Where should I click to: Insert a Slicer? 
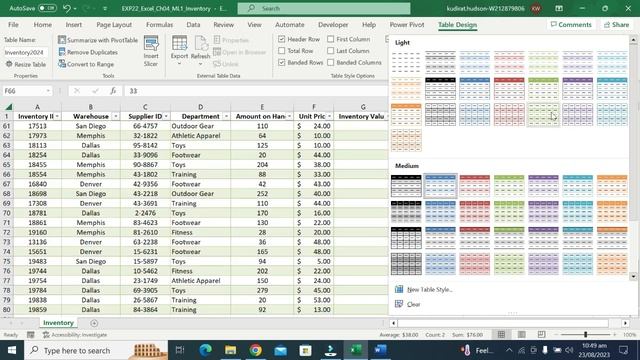151,51
